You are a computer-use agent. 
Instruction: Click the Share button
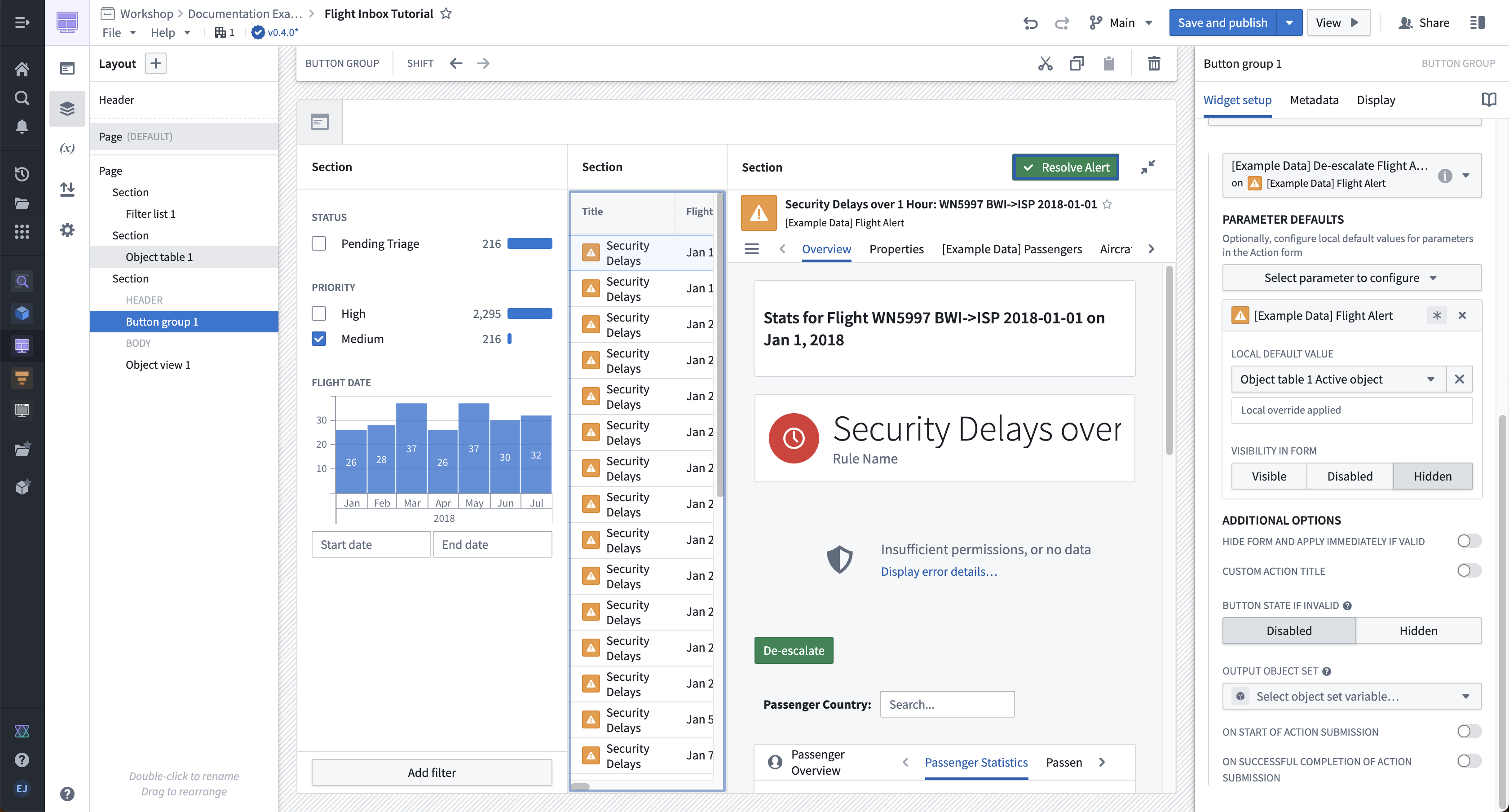(1424, 23)
